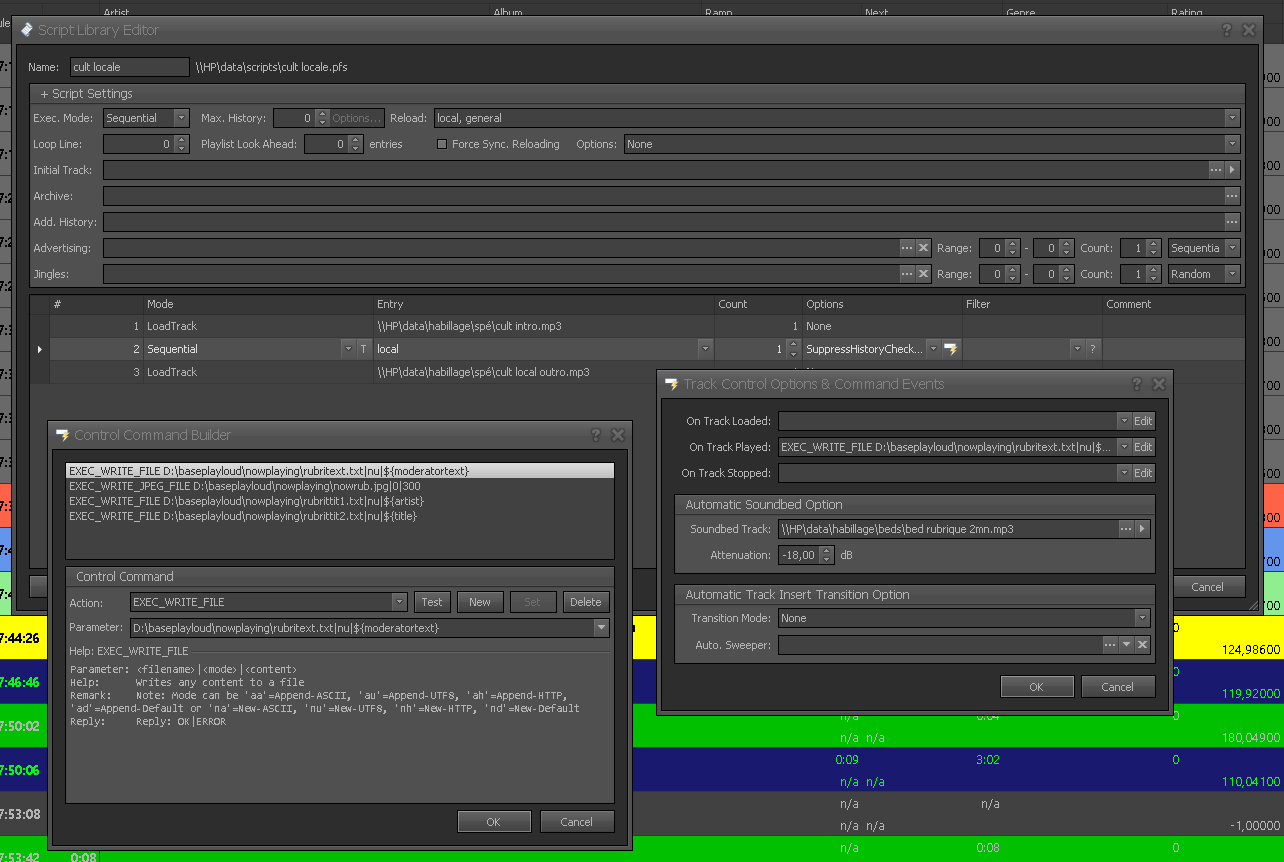Clear the Advertising field
The height and width of the screenshot is (862, 1284).
[x=923, y=248]
